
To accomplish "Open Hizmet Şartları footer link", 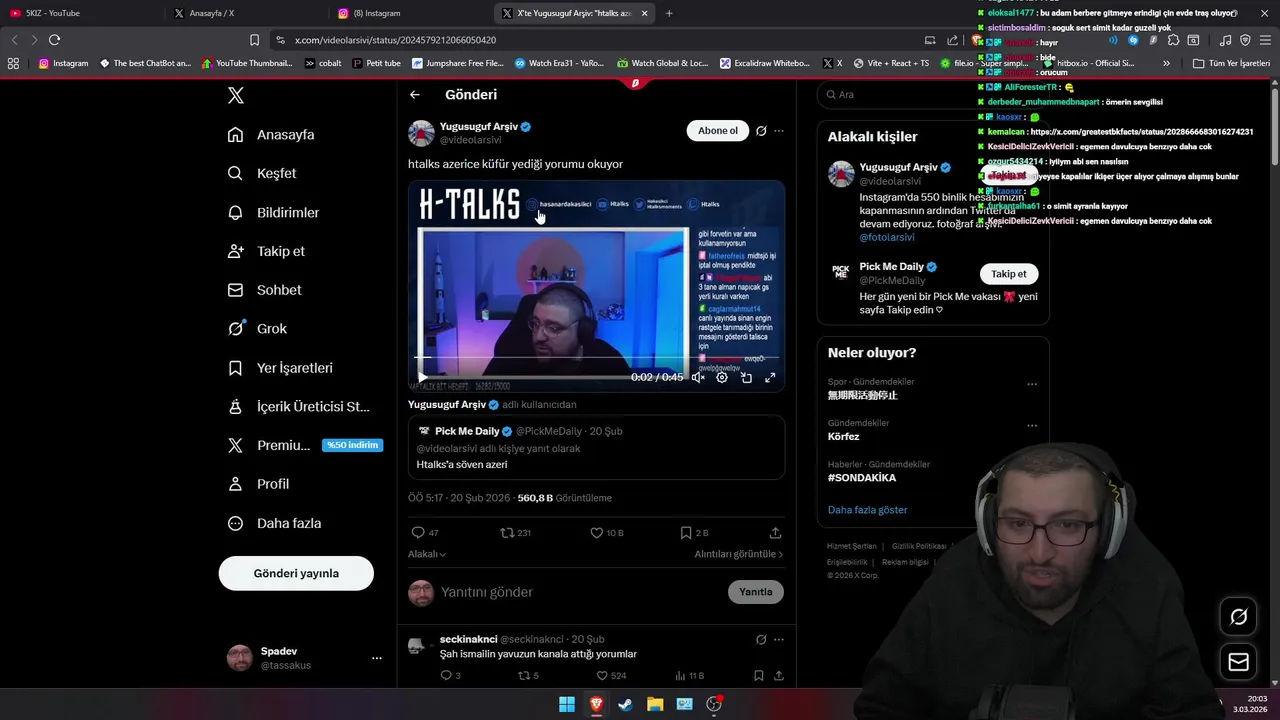I will 852,546.
